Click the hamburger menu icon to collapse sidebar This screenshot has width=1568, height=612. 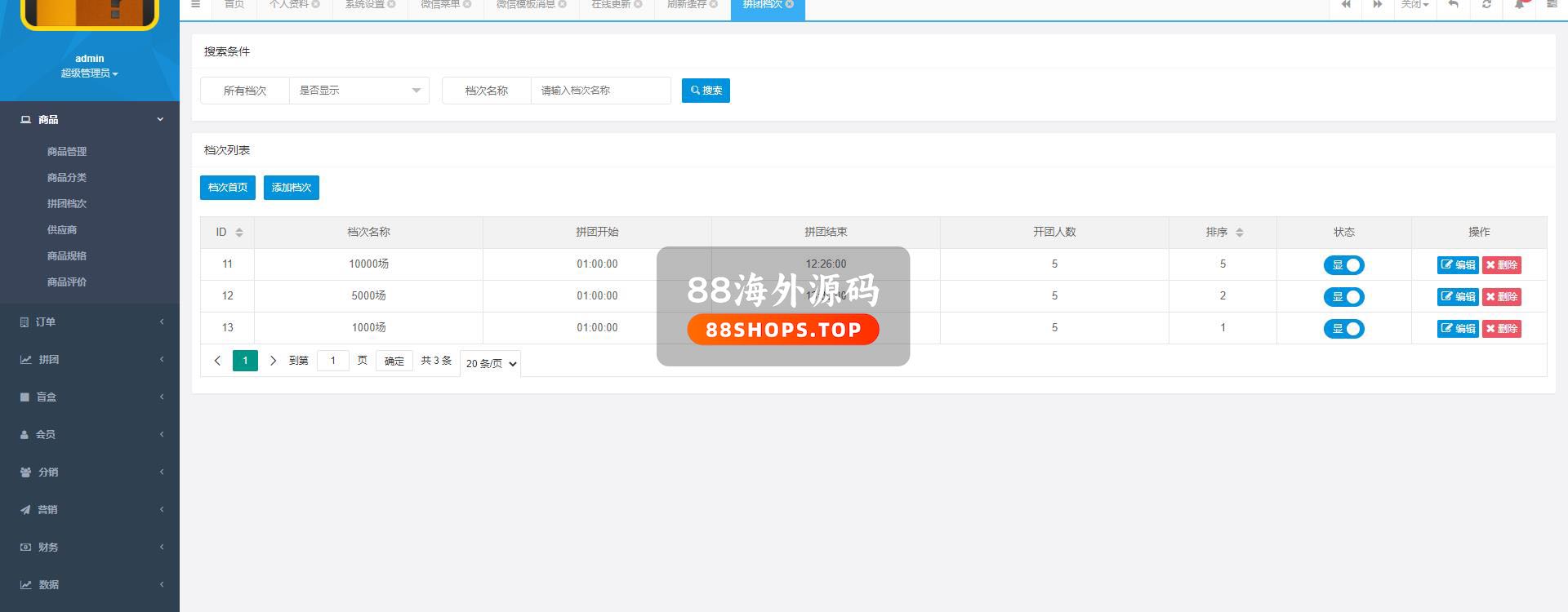point(195,5)
